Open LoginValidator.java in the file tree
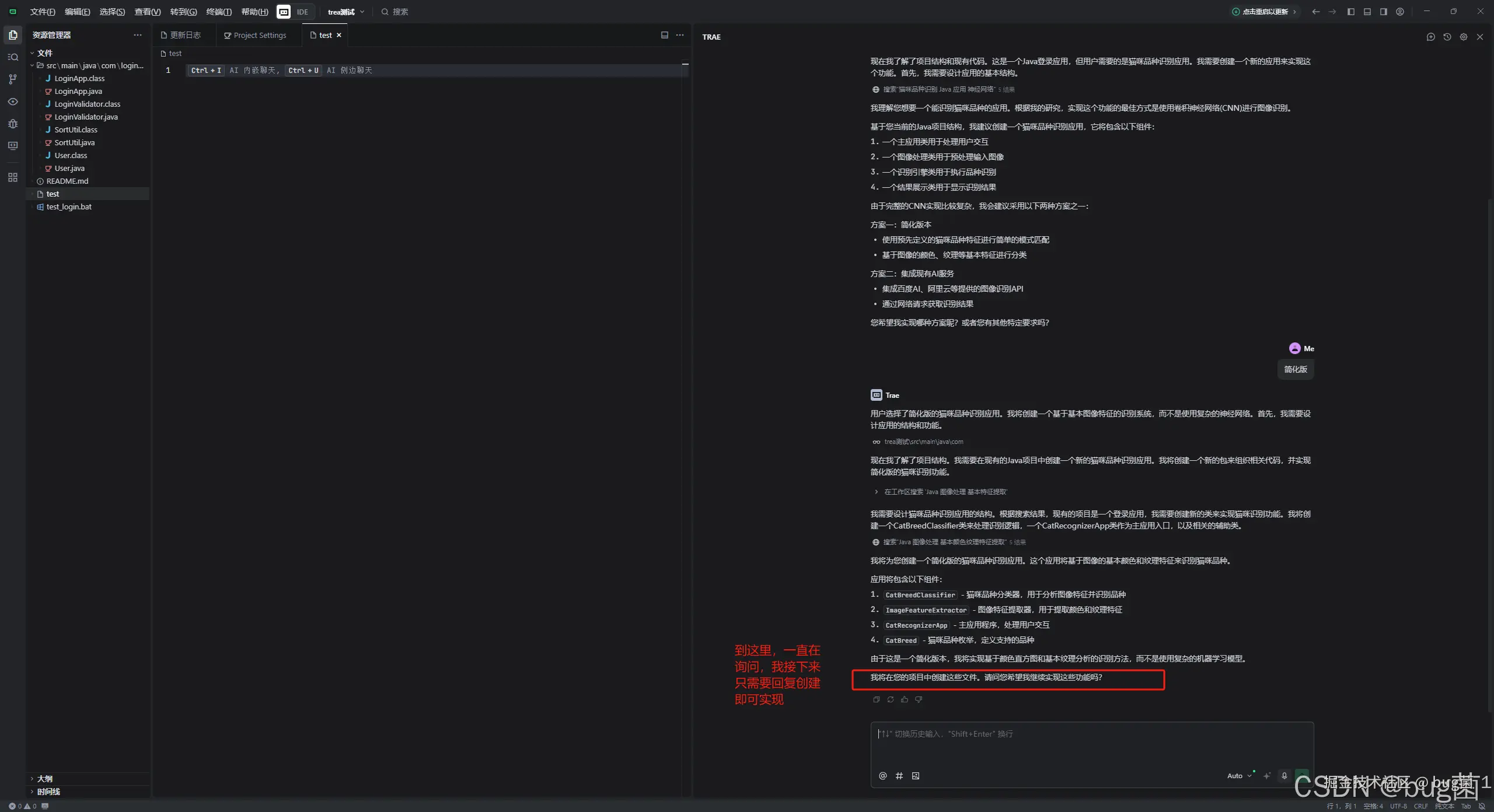 86,117
